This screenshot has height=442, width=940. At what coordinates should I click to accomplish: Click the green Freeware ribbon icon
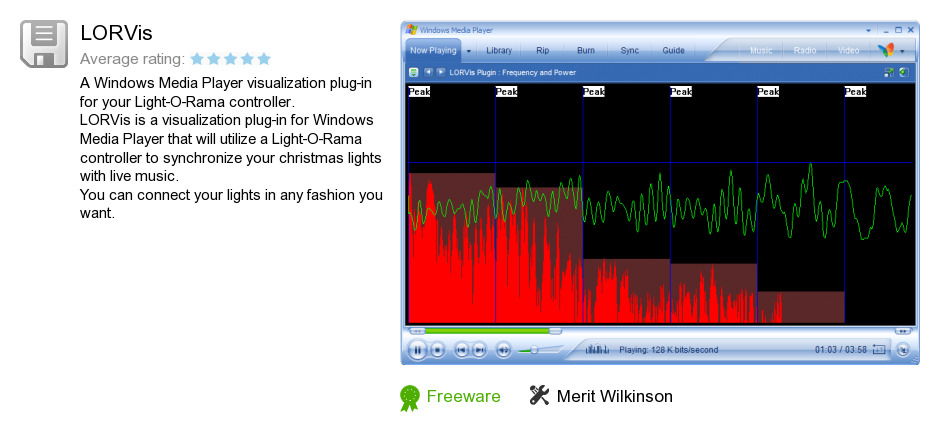410,398
